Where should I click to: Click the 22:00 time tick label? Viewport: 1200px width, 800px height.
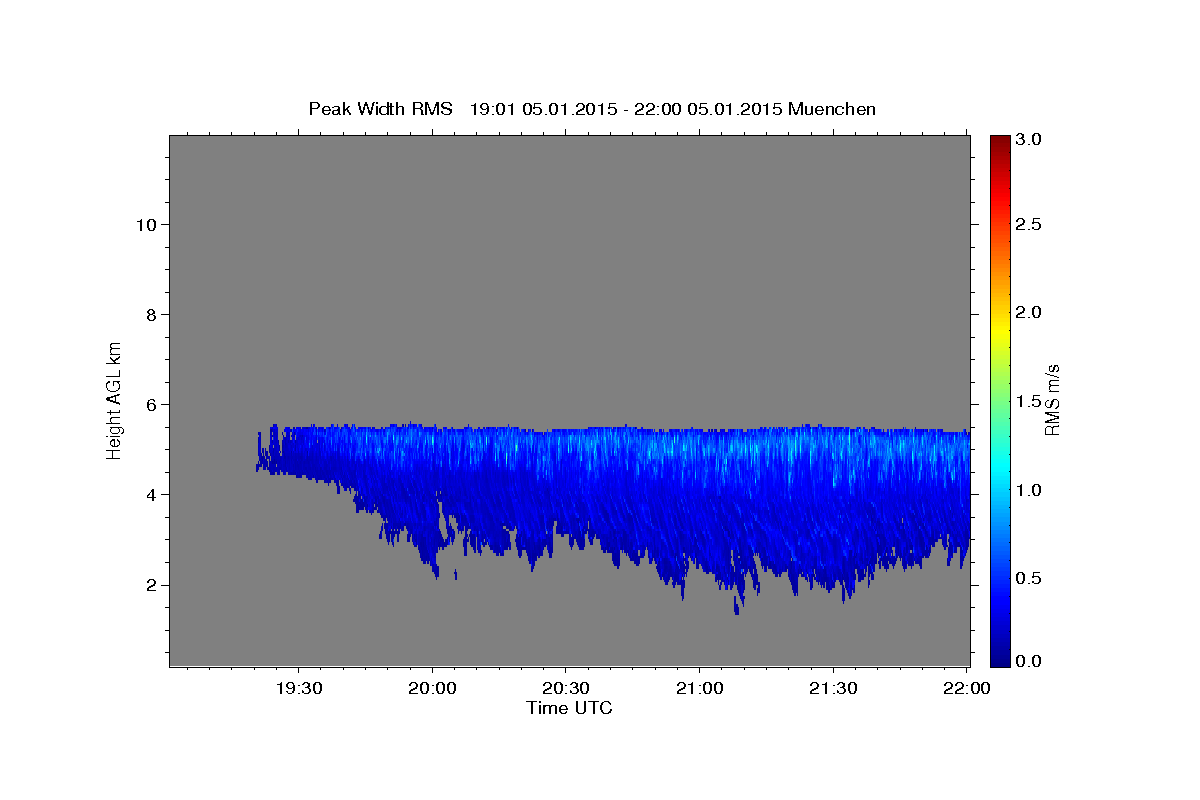pyautogui.click(x=966, y=689)
